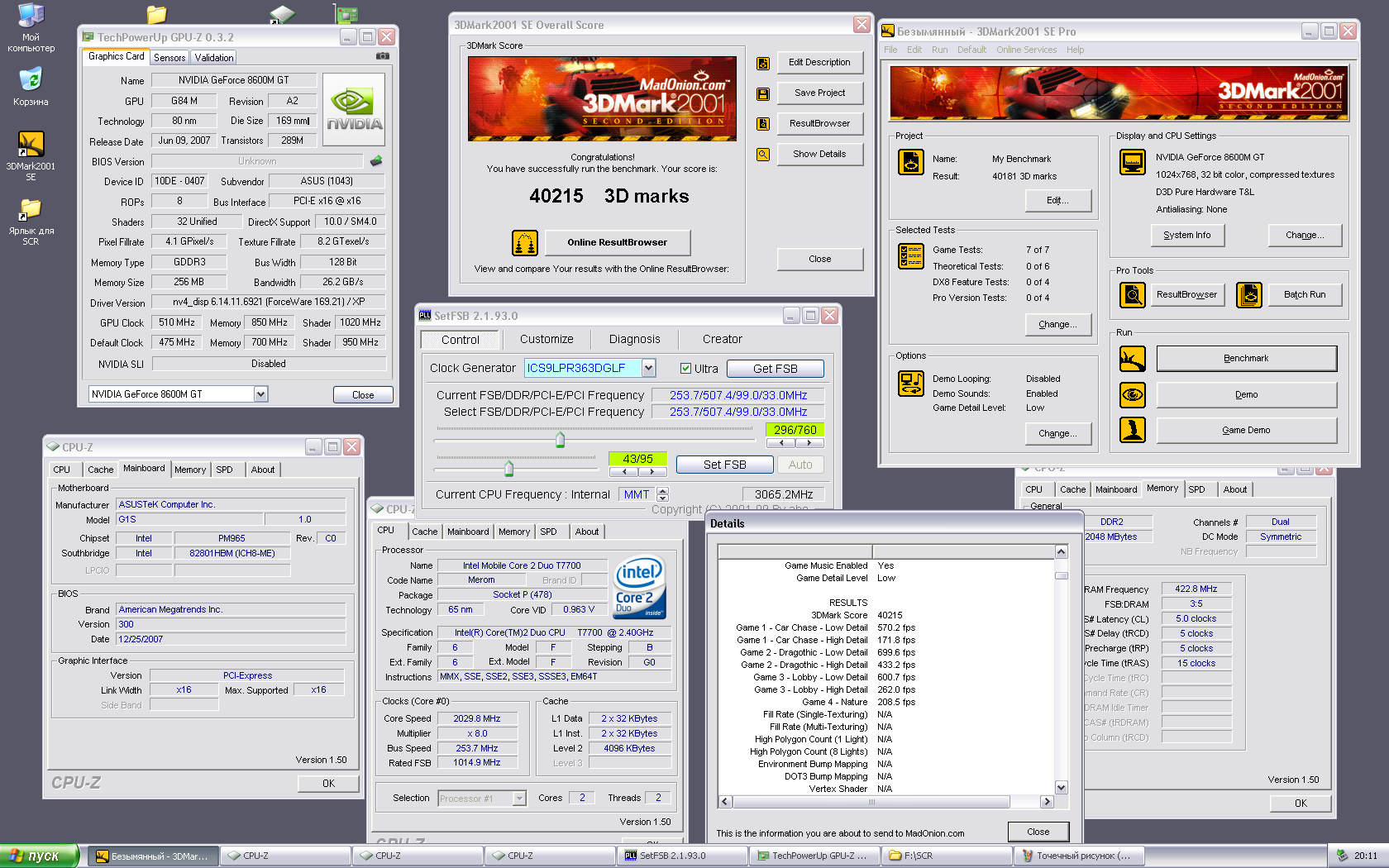
Task: Click the Show Details magnifier icon
Action: click(763, 155)
